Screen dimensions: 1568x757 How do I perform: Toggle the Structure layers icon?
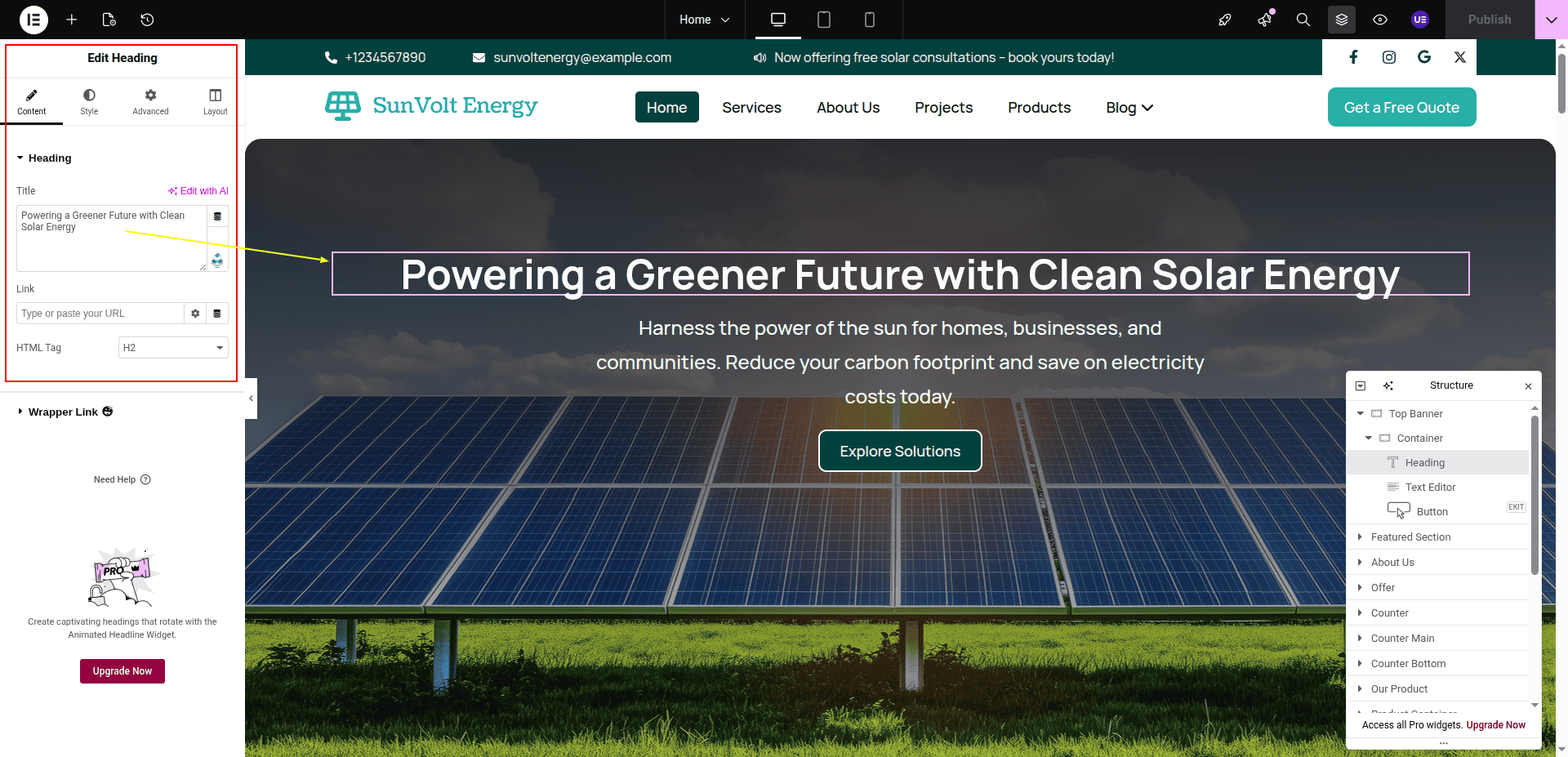coord(1341,20)
